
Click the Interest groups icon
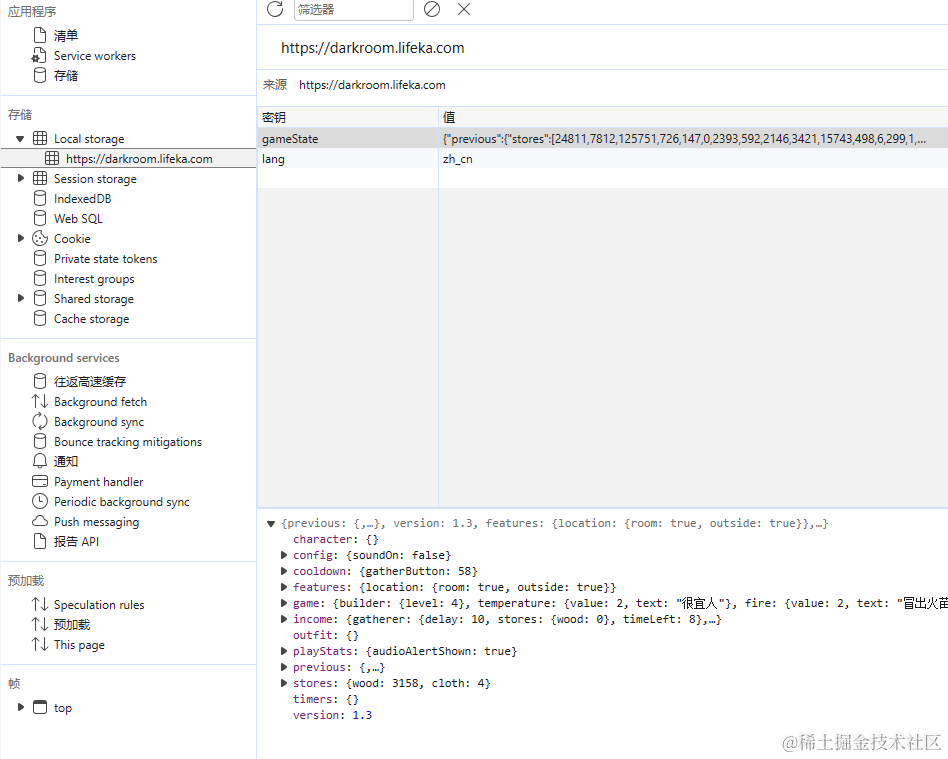pos(40,278)
